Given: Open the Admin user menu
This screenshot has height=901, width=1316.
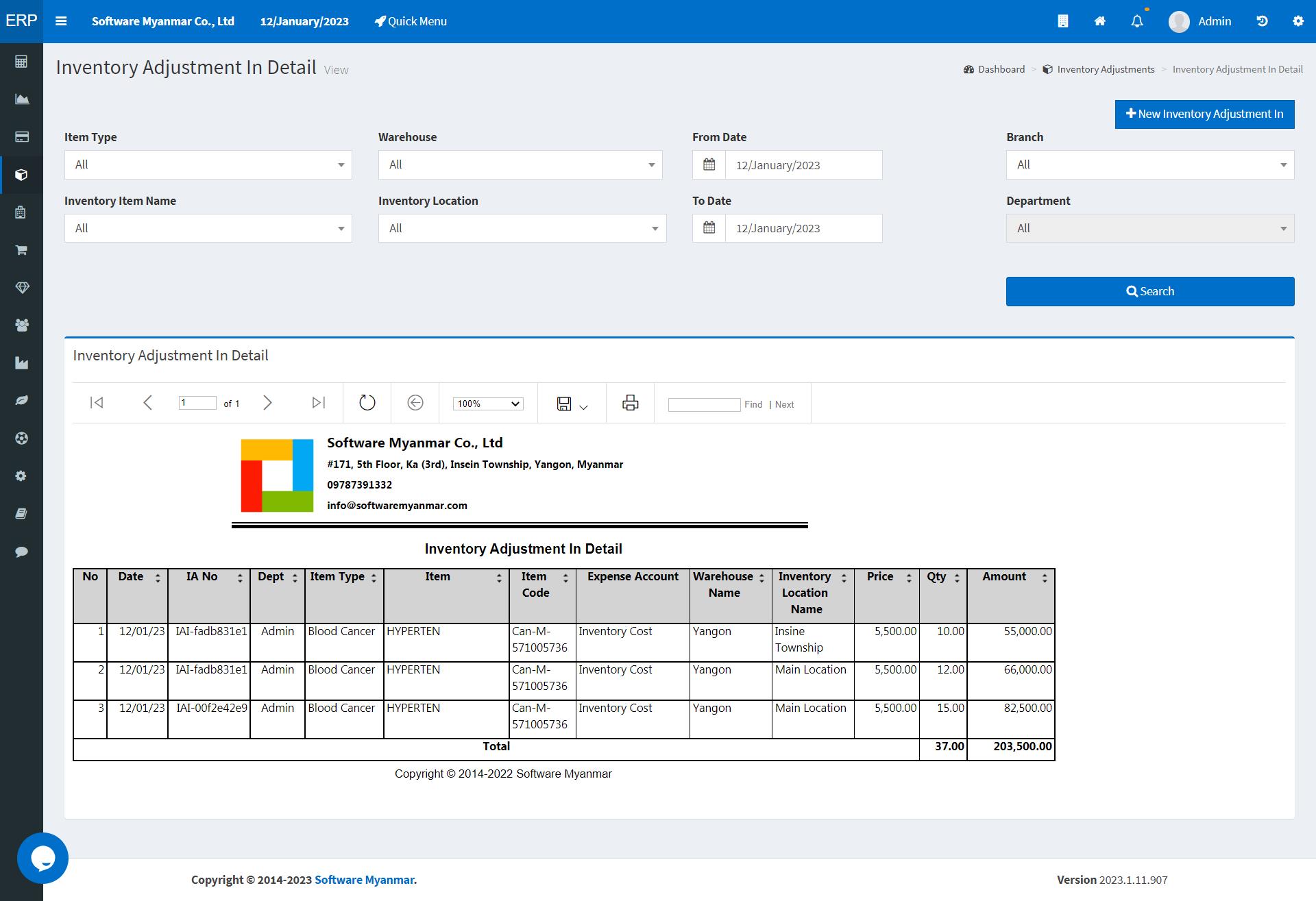Looking at the screenshot, I should tap(1200, 21).
